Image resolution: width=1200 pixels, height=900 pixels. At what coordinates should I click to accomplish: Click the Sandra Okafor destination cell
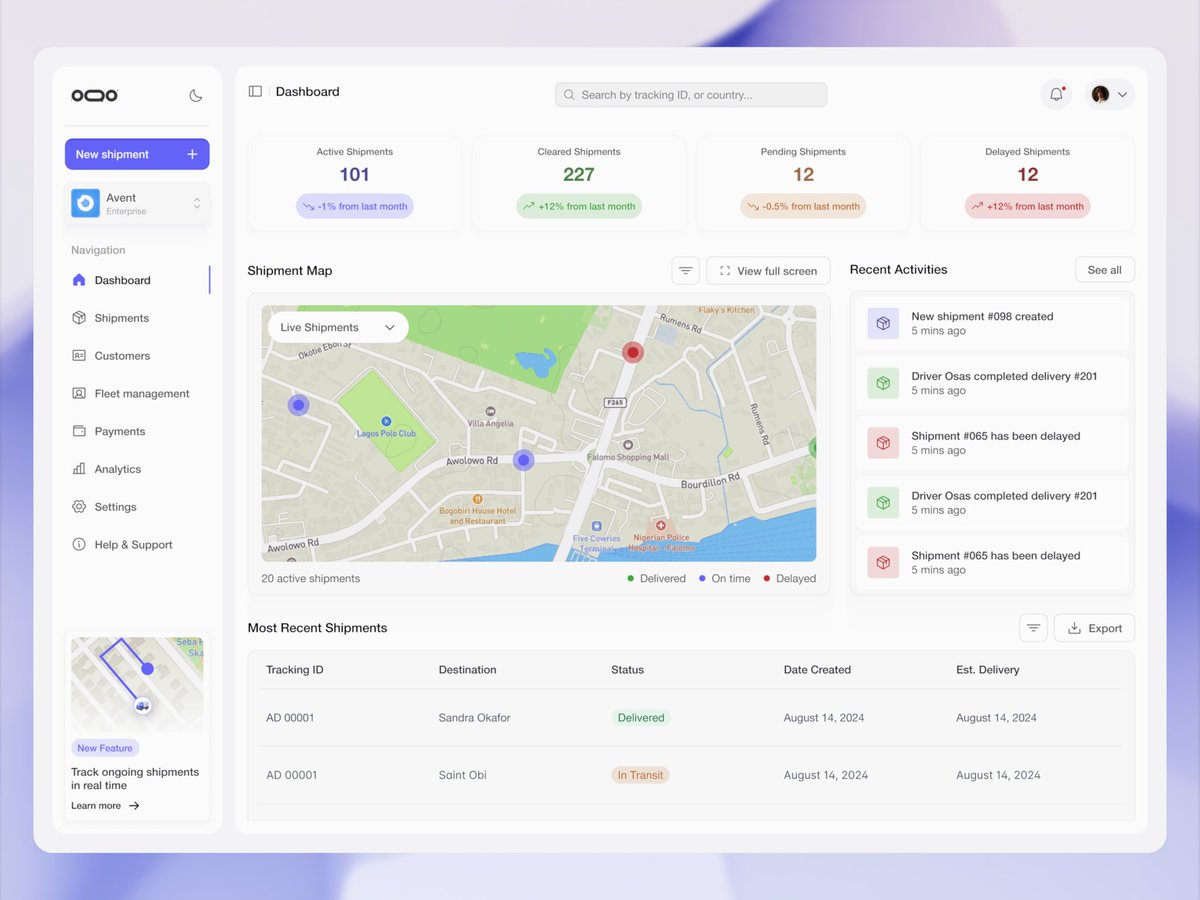(x=474, y=718)
